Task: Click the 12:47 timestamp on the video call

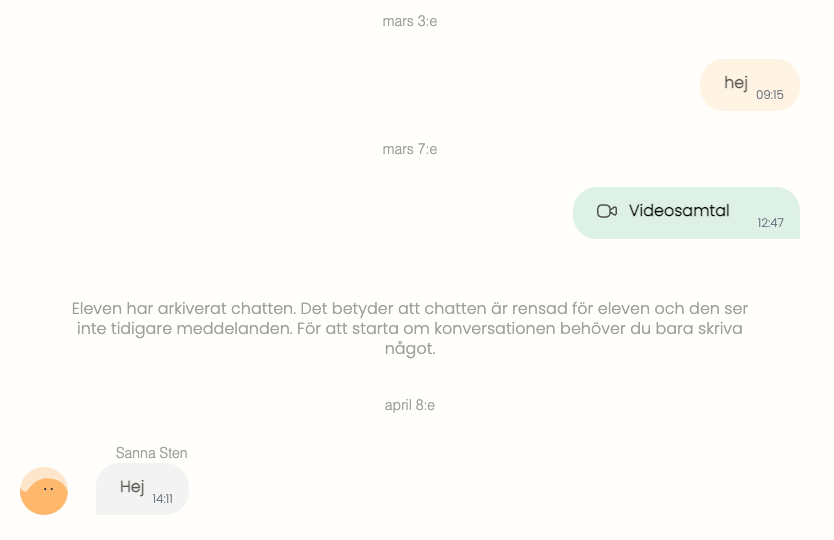Action: click(x=770, y=223)
